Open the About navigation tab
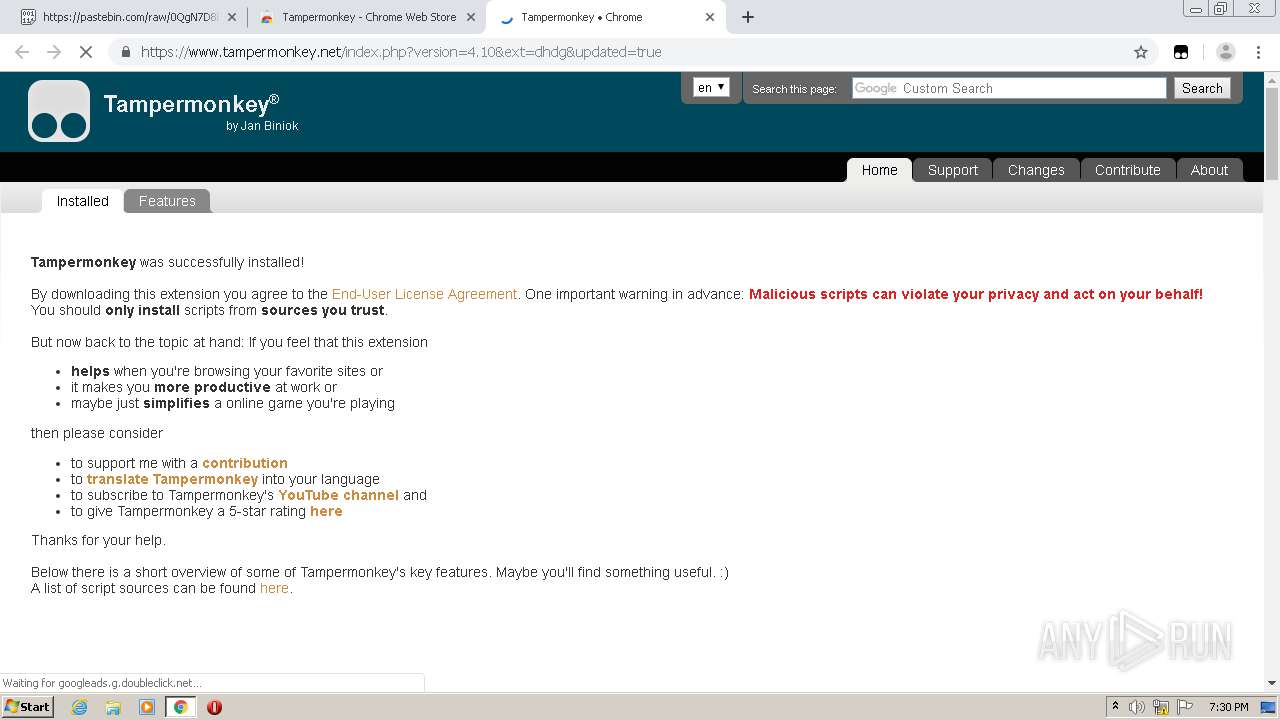This screenshot has width=1280, height=720. point(1209,170)
